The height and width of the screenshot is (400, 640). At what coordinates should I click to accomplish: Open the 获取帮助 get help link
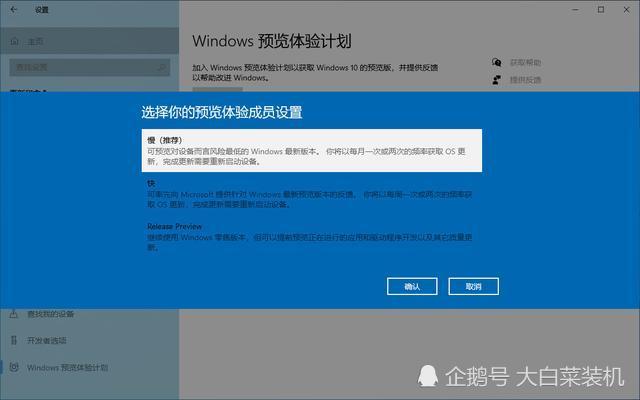pos(525,62)
